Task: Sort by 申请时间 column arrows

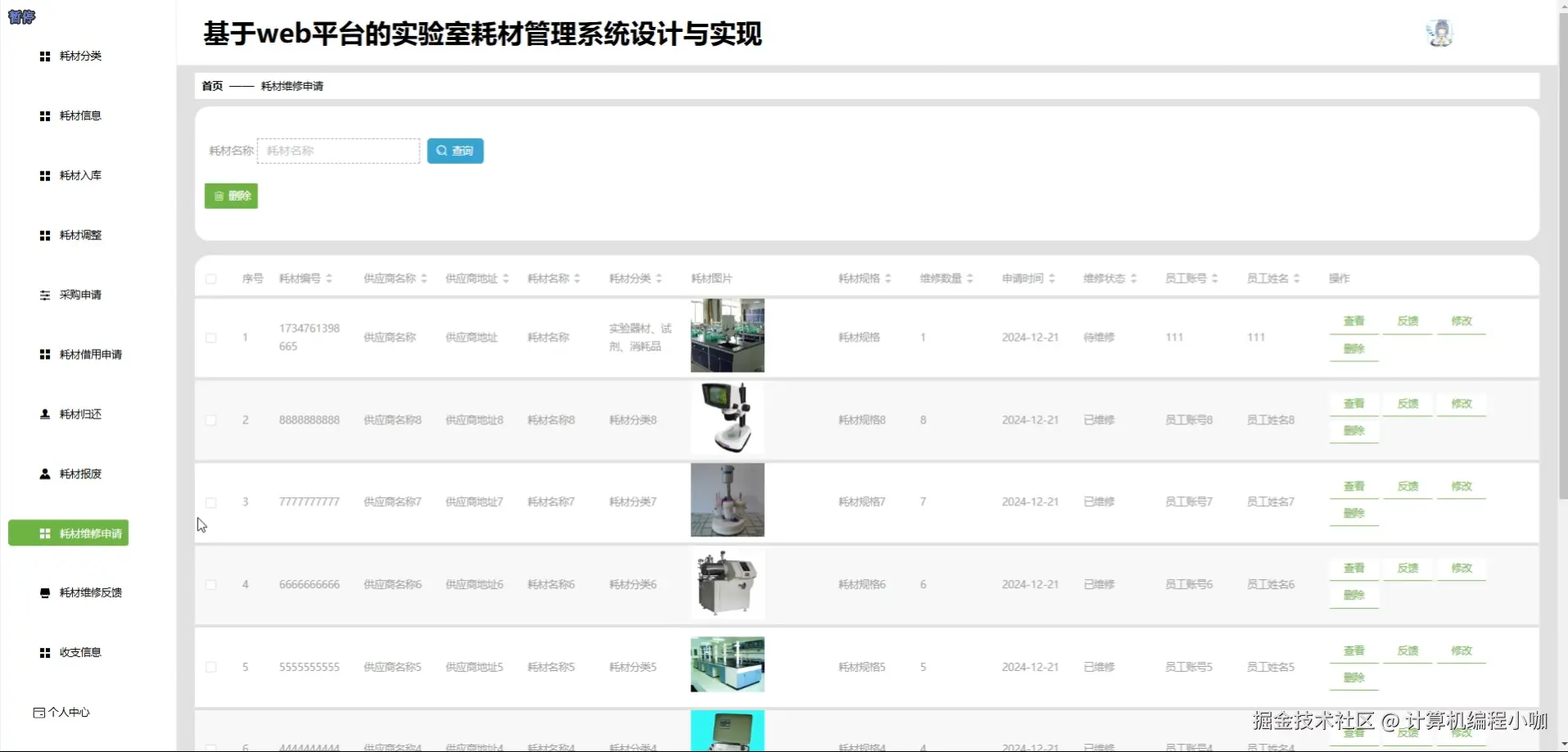Action: point(1052,279)
